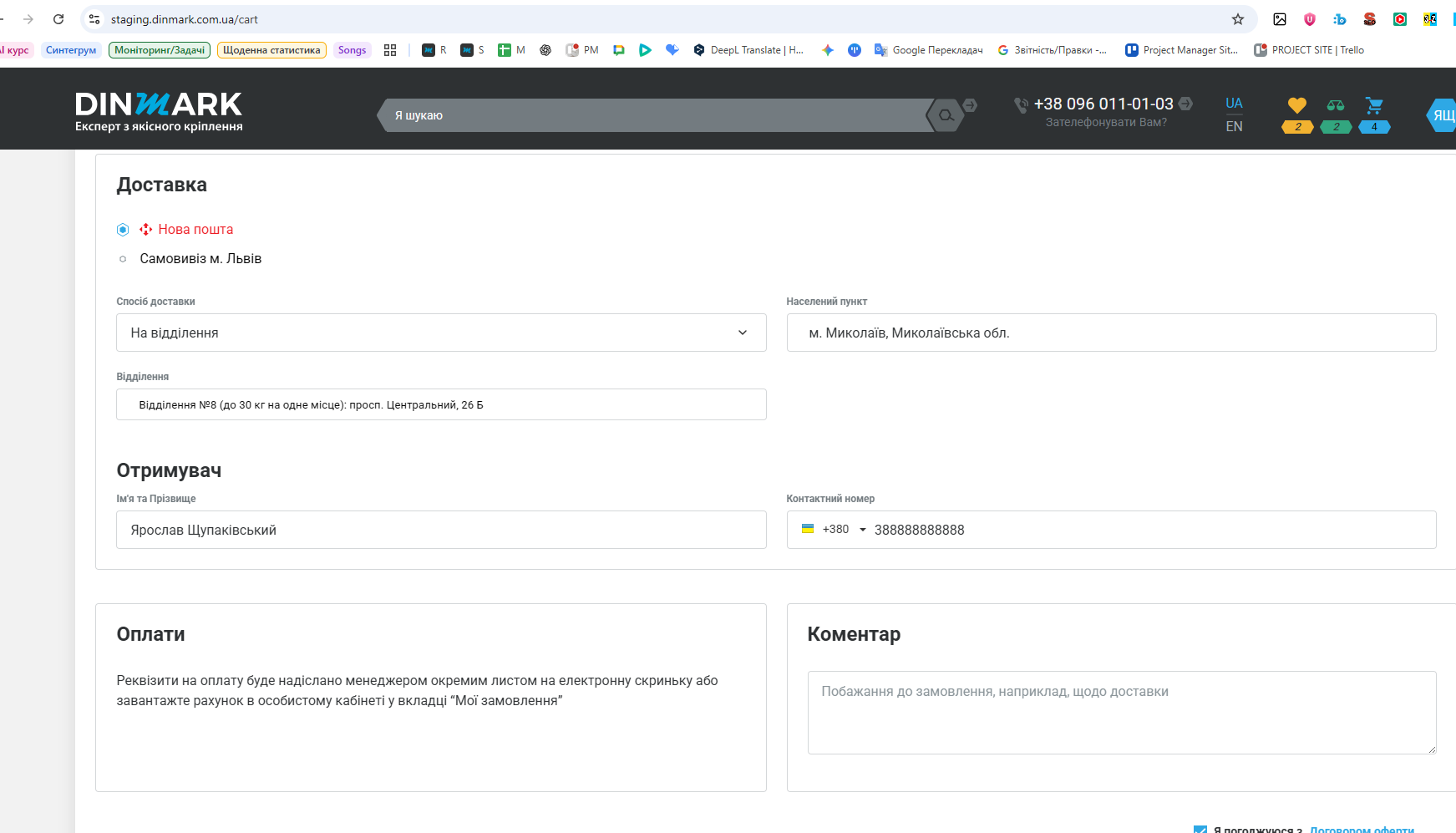Open the blue hexagonal user avatar
The width and height of the screenshot is (1456, 833).
click(x=1443, y=115)
